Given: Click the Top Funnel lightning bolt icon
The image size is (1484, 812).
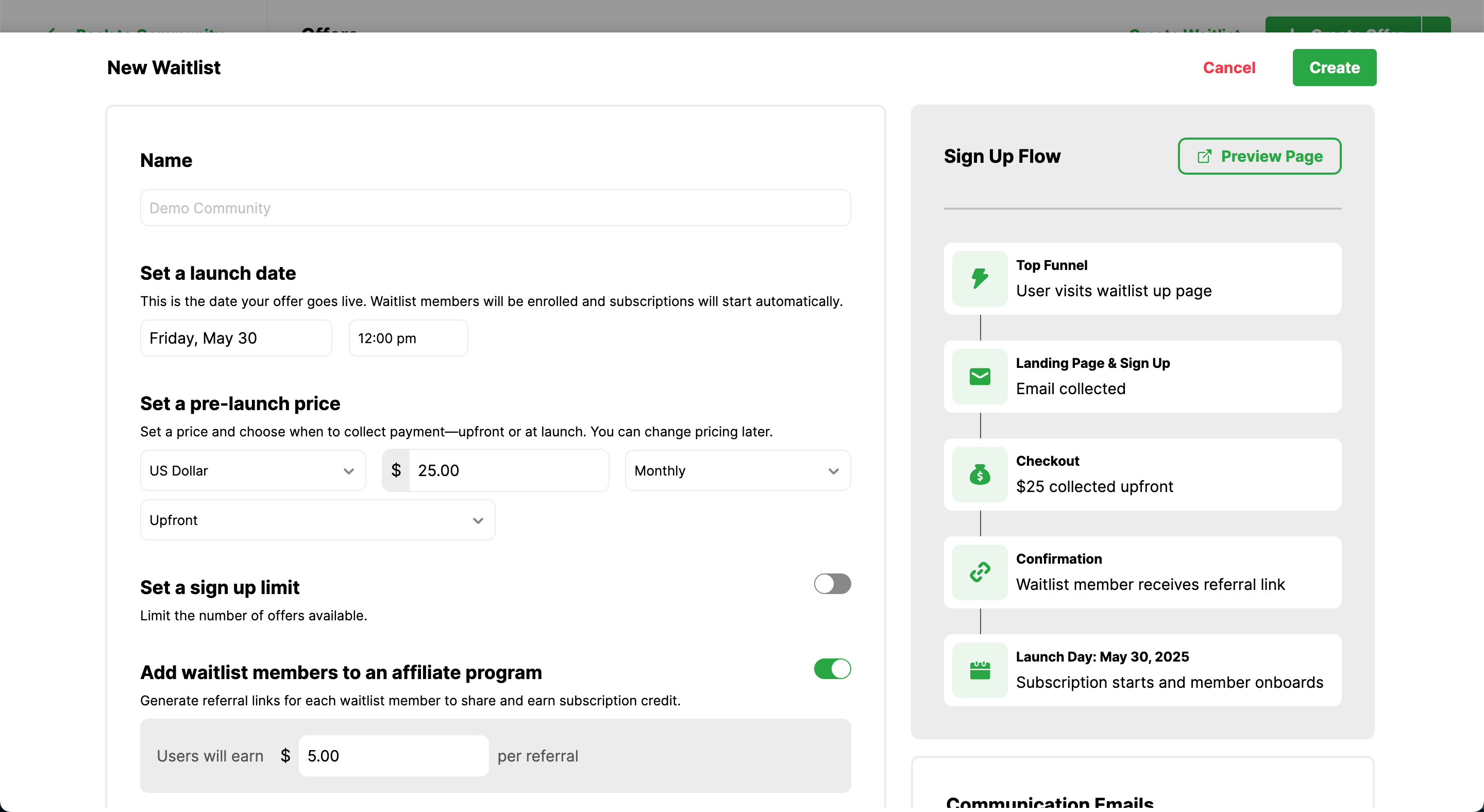Looking at the screenshot, I should [980, 279].
